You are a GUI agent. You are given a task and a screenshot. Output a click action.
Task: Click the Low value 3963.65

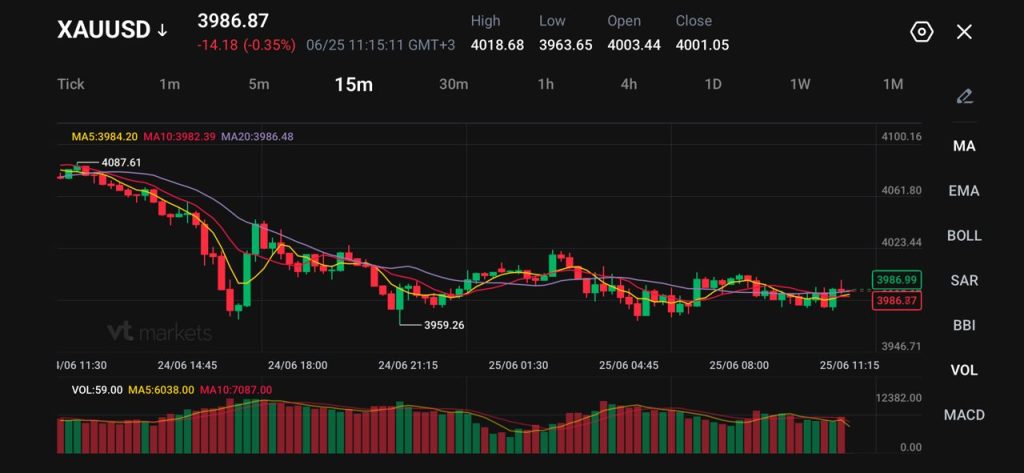(x=566, y=45)
